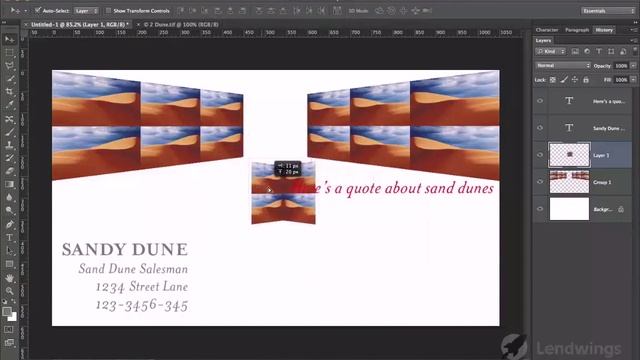Select the Blur tool
The image size is (640, 360).
coord(9,197)
